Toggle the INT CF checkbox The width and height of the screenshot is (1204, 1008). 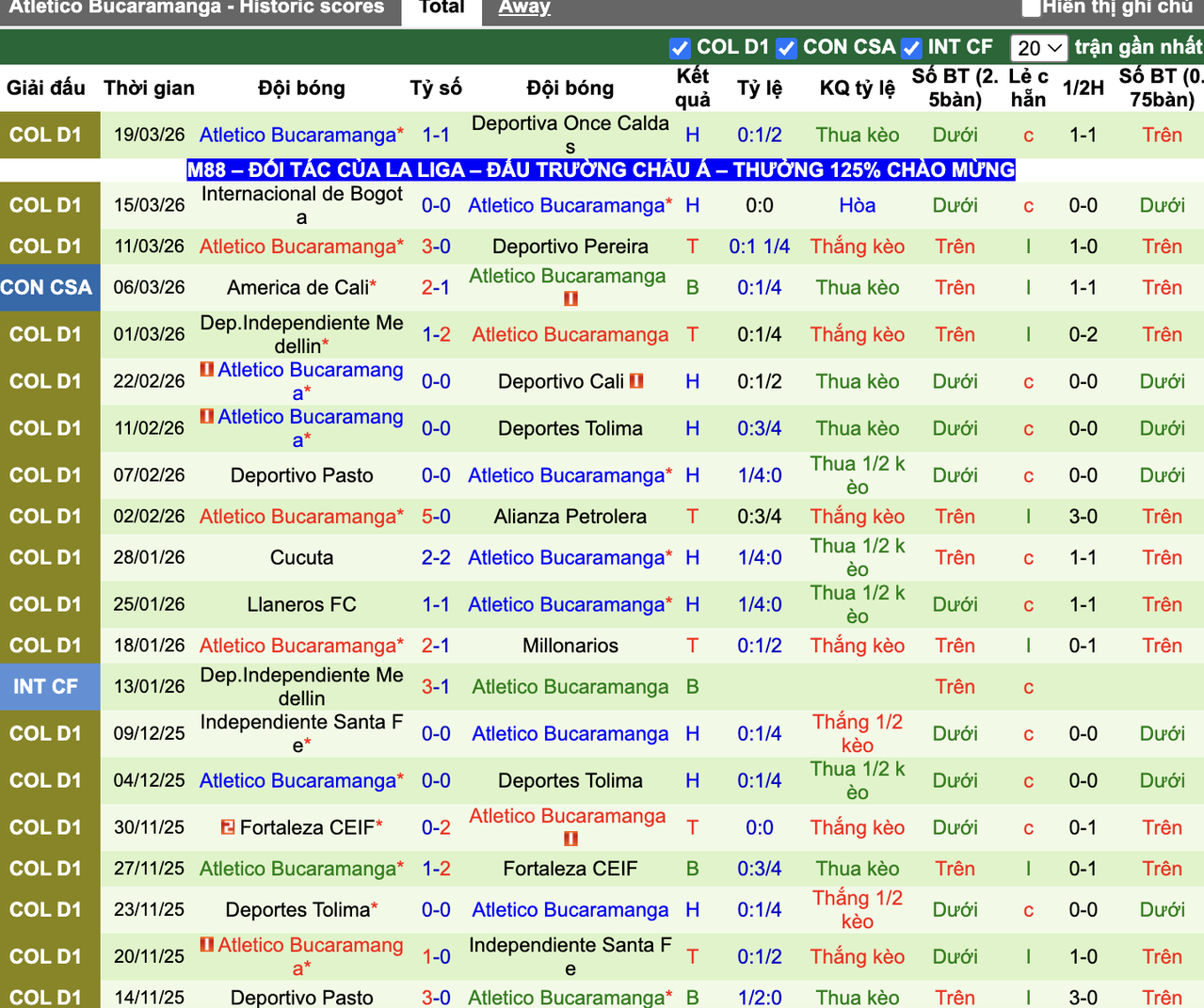point(911,48)
